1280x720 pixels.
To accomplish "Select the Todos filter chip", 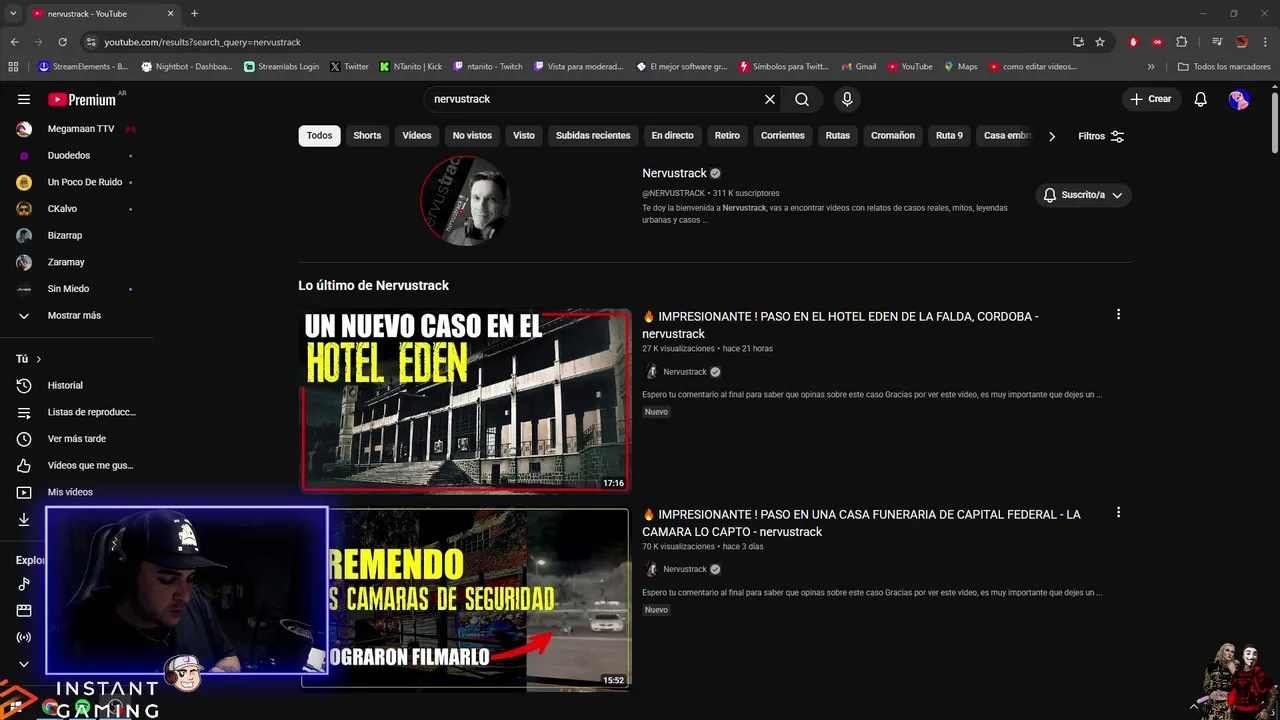I will pyautogui.click(x=319, y=136).
